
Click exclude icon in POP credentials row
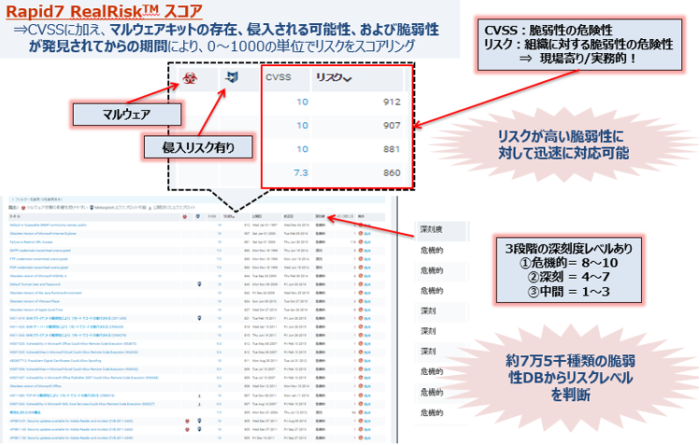pos(361,267)
